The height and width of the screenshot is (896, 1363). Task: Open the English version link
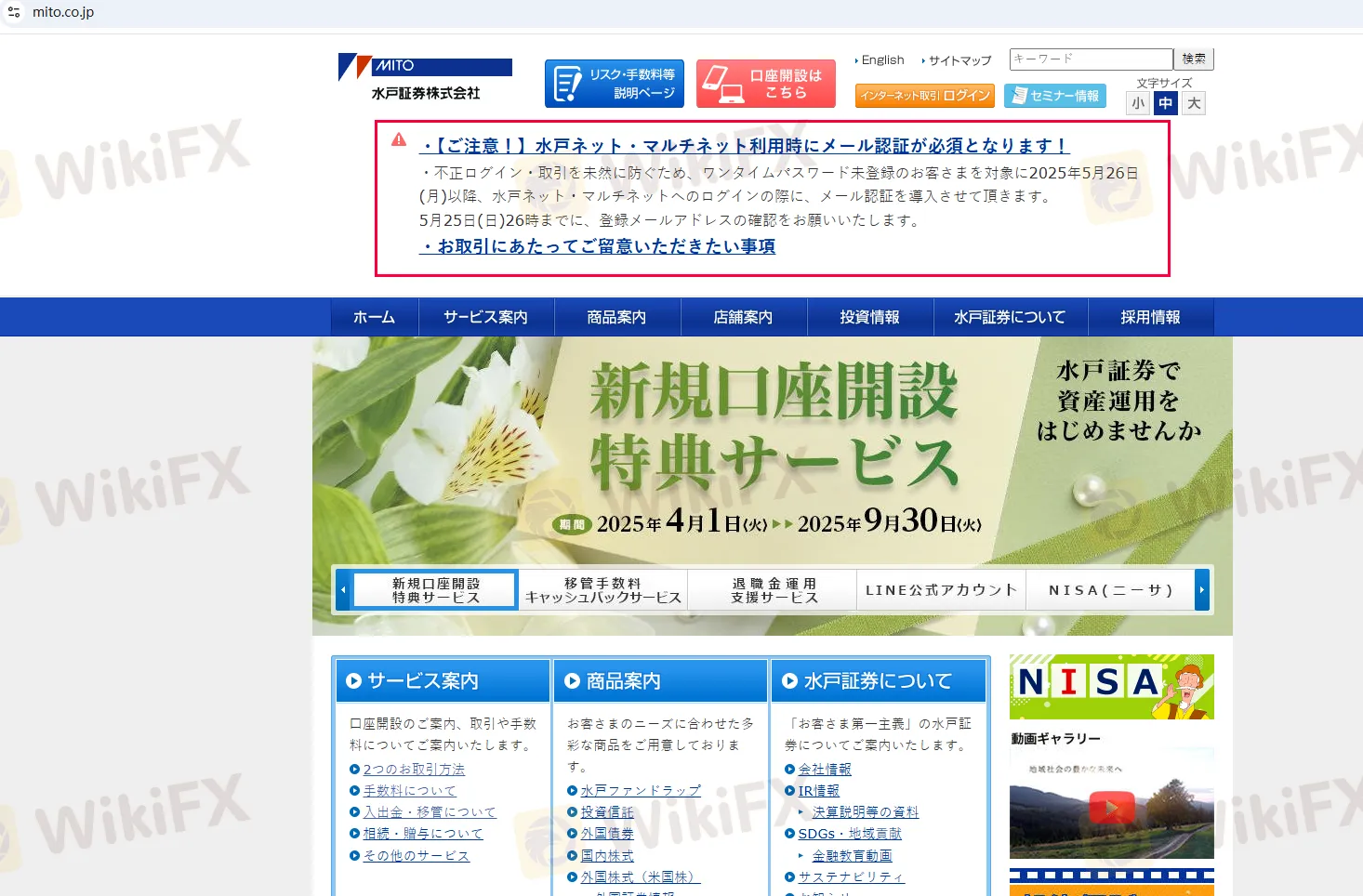coord(882,59)
